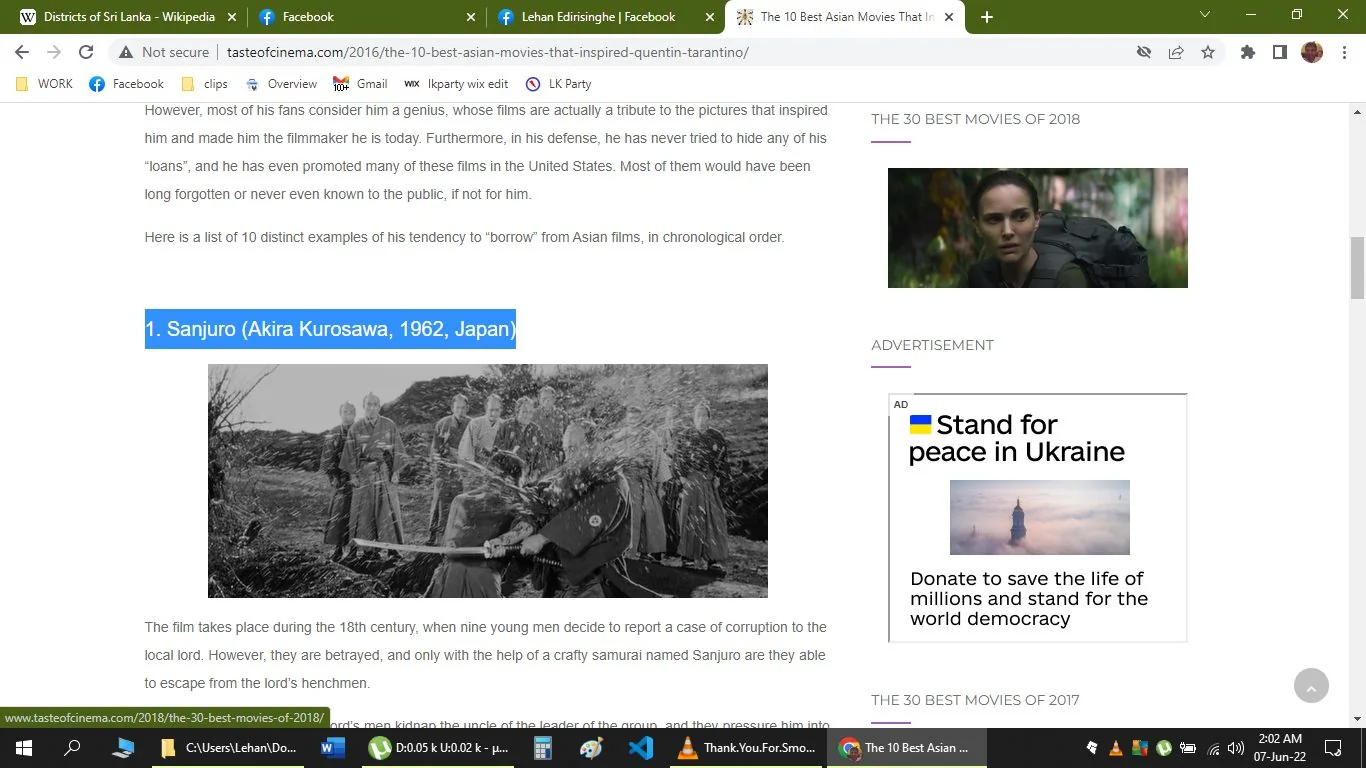Viewport: 1366px width, 768px height.
Task: Open a new tab with the plus button
Action: [x=987, y=17]
